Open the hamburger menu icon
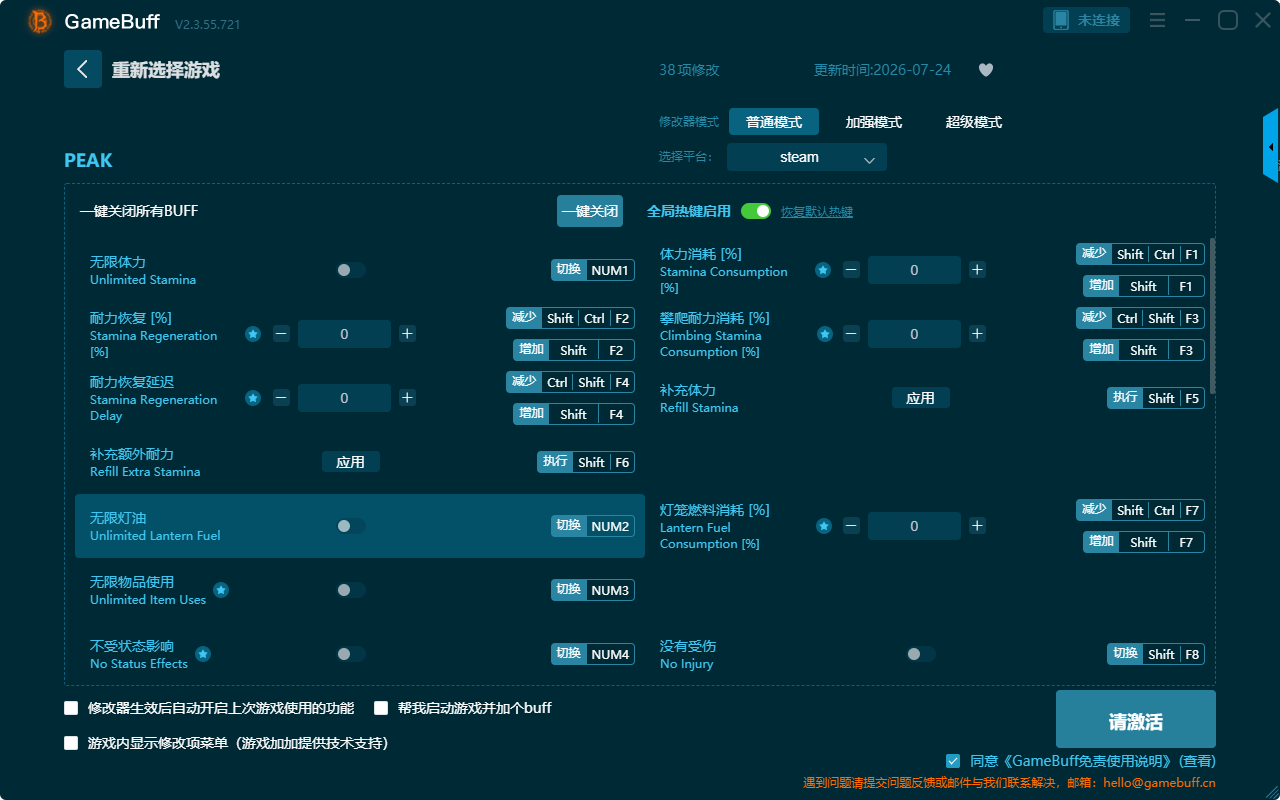1280x800 pixels. (1157, 20)
